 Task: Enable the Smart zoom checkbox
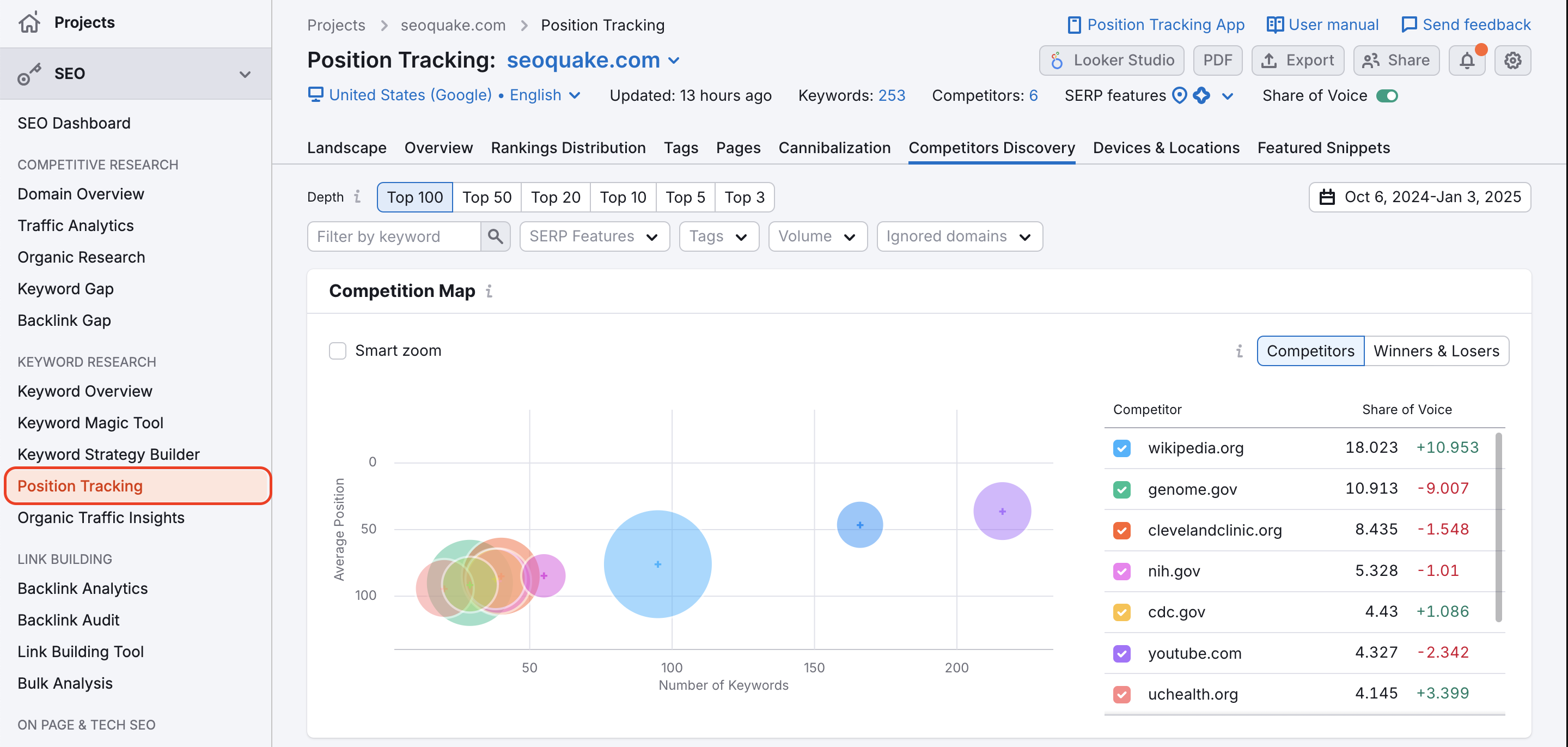pyautogui.click(x=338, y=350)
